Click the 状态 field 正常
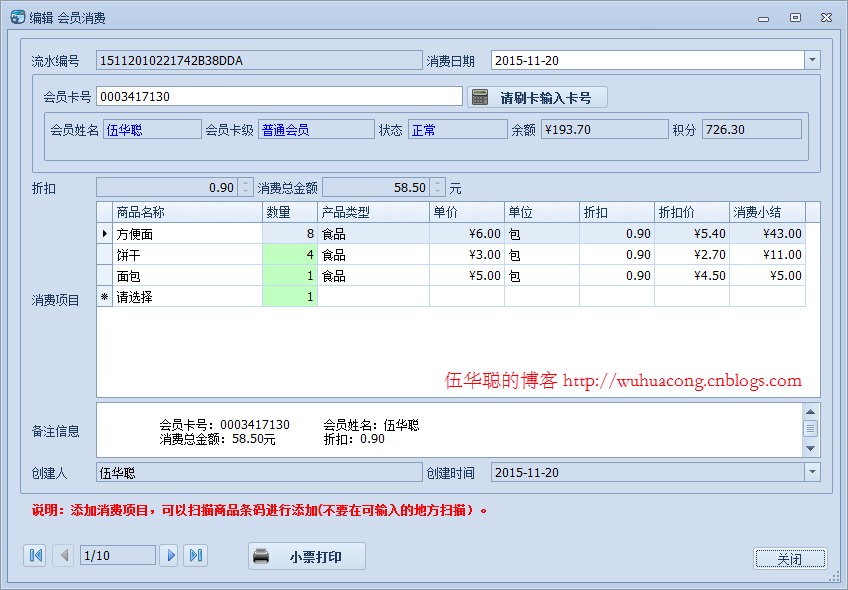Viewport: 848px width, 590px height. pyautogui.click(x=457, y=130)
